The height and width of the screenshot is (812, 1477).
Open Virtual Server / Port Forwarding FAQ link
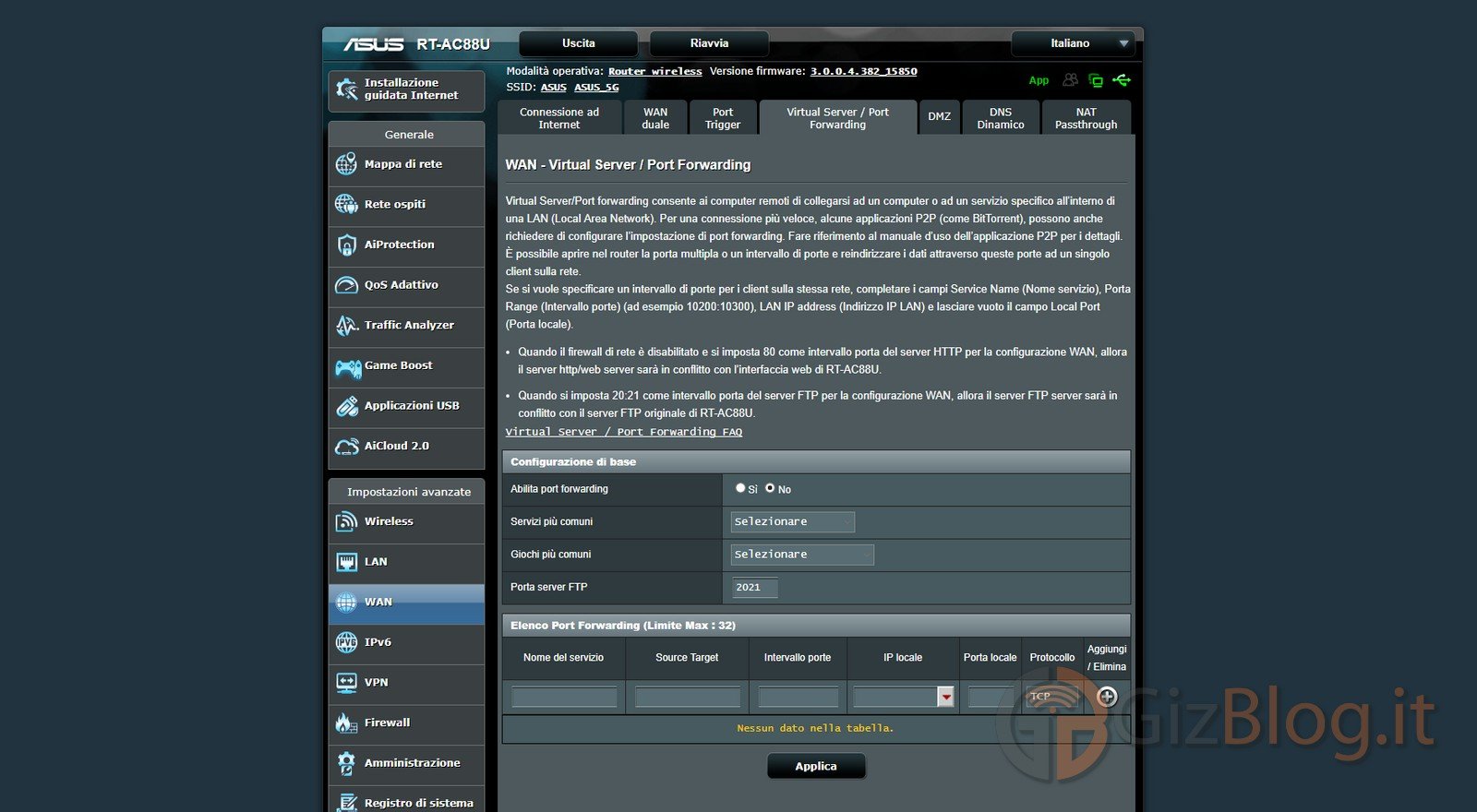point(624,432)
